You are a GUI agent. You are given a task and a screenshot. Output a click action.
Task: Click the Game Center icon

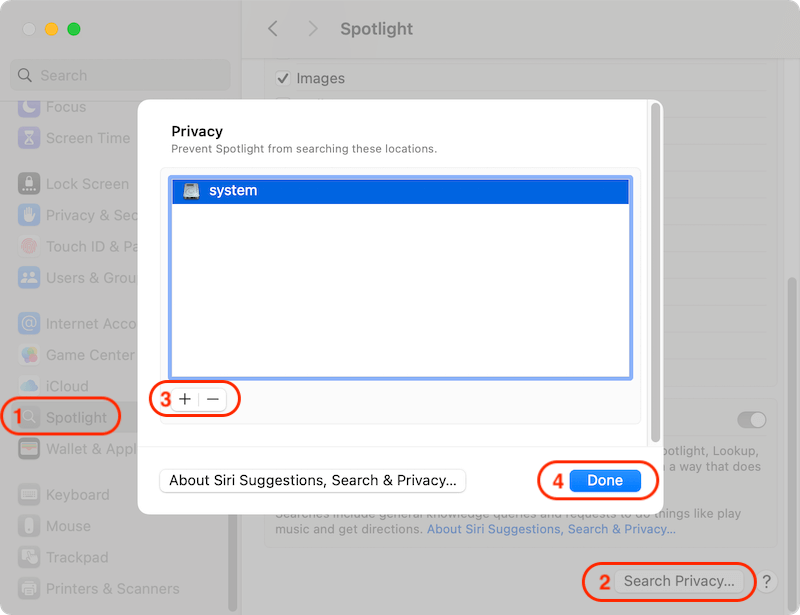pyautogui.click(x=29, y=355)
